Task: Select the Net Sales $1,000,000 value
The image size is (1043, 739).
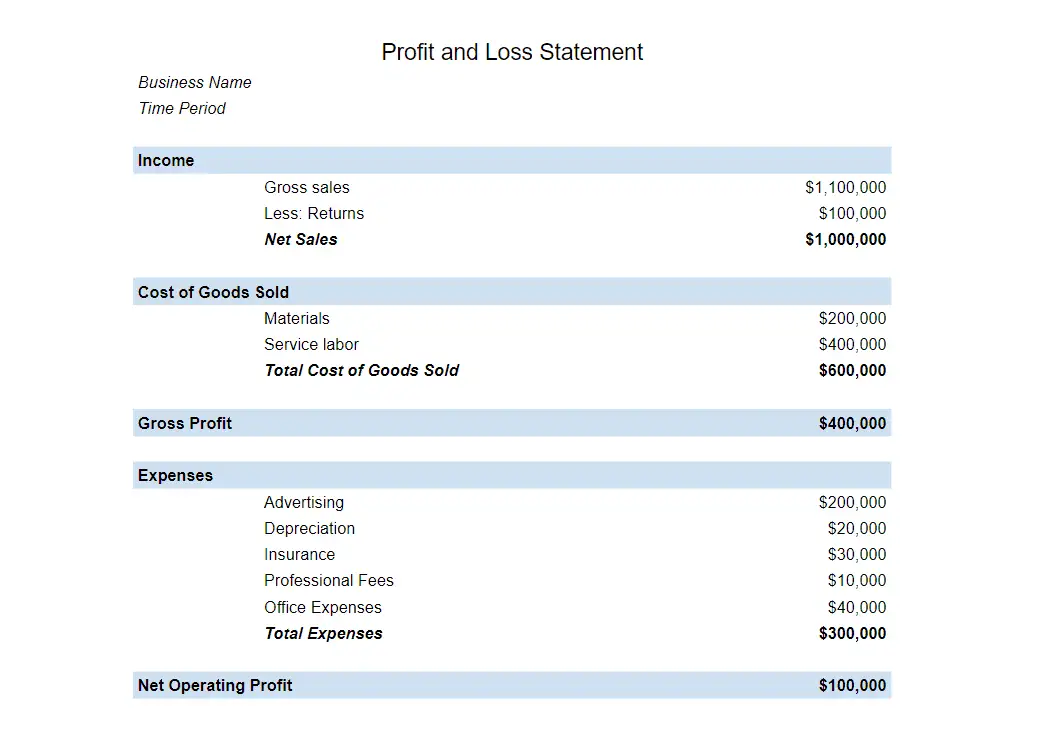Action: pyautogui.click(x=845, y=239)
